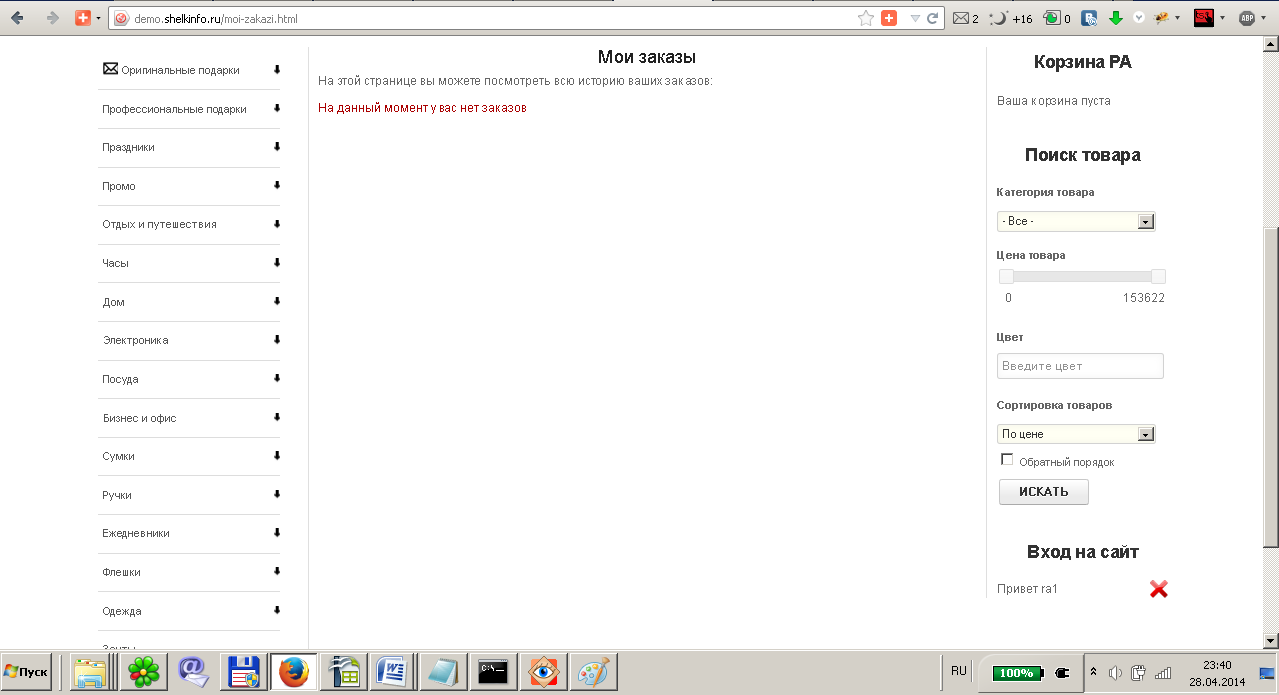Bookmark this page using the star icon
The width and height of the screenshot is (1279, 695).
point(865,18)
